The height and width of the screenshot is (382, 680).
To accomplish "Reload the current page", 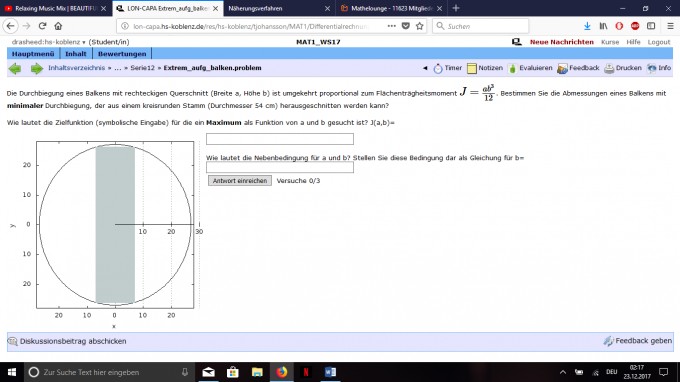I will [42, 26].
